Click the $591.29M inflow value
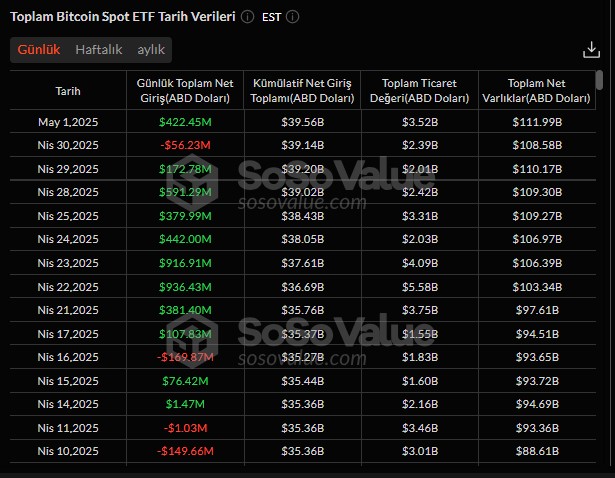This screenshot has width=615, height=478. click(185, 192)
